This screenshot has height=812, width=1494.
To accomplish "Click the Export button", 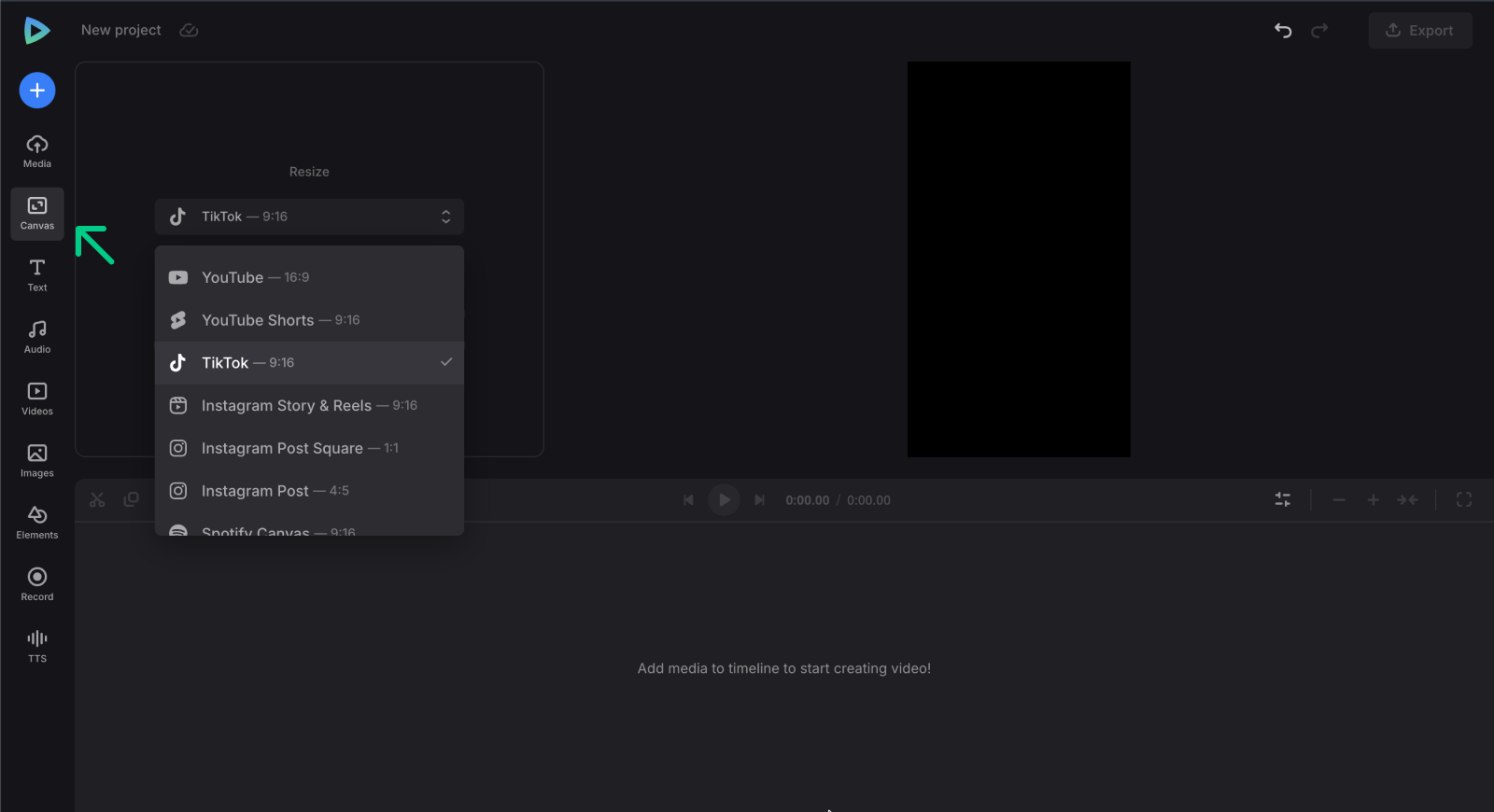I will pyautogui.click(x=1420, y=31).
